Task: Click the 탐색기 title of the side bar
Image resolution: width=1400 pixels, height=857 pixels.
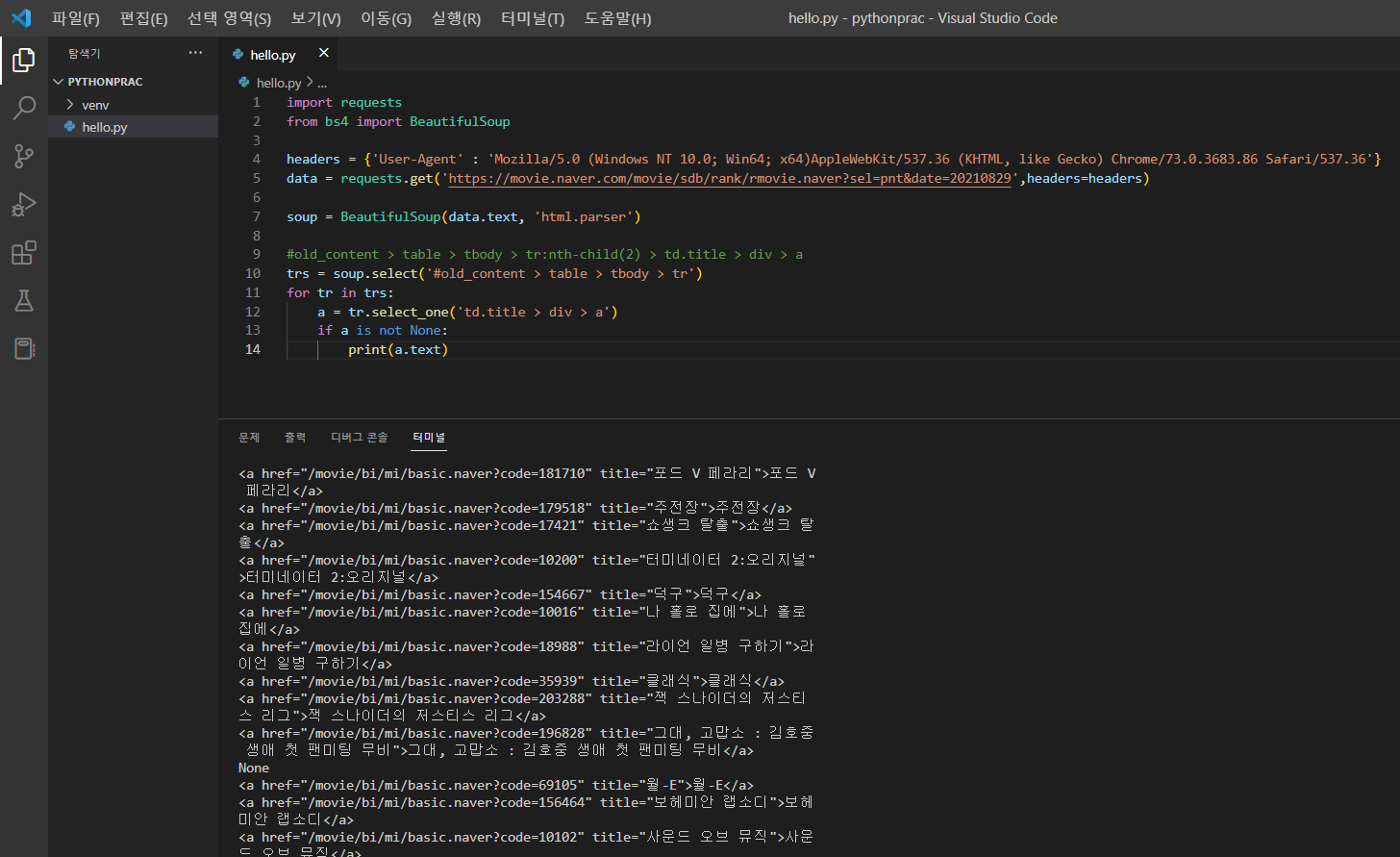Action: click(x=85, y=54)
